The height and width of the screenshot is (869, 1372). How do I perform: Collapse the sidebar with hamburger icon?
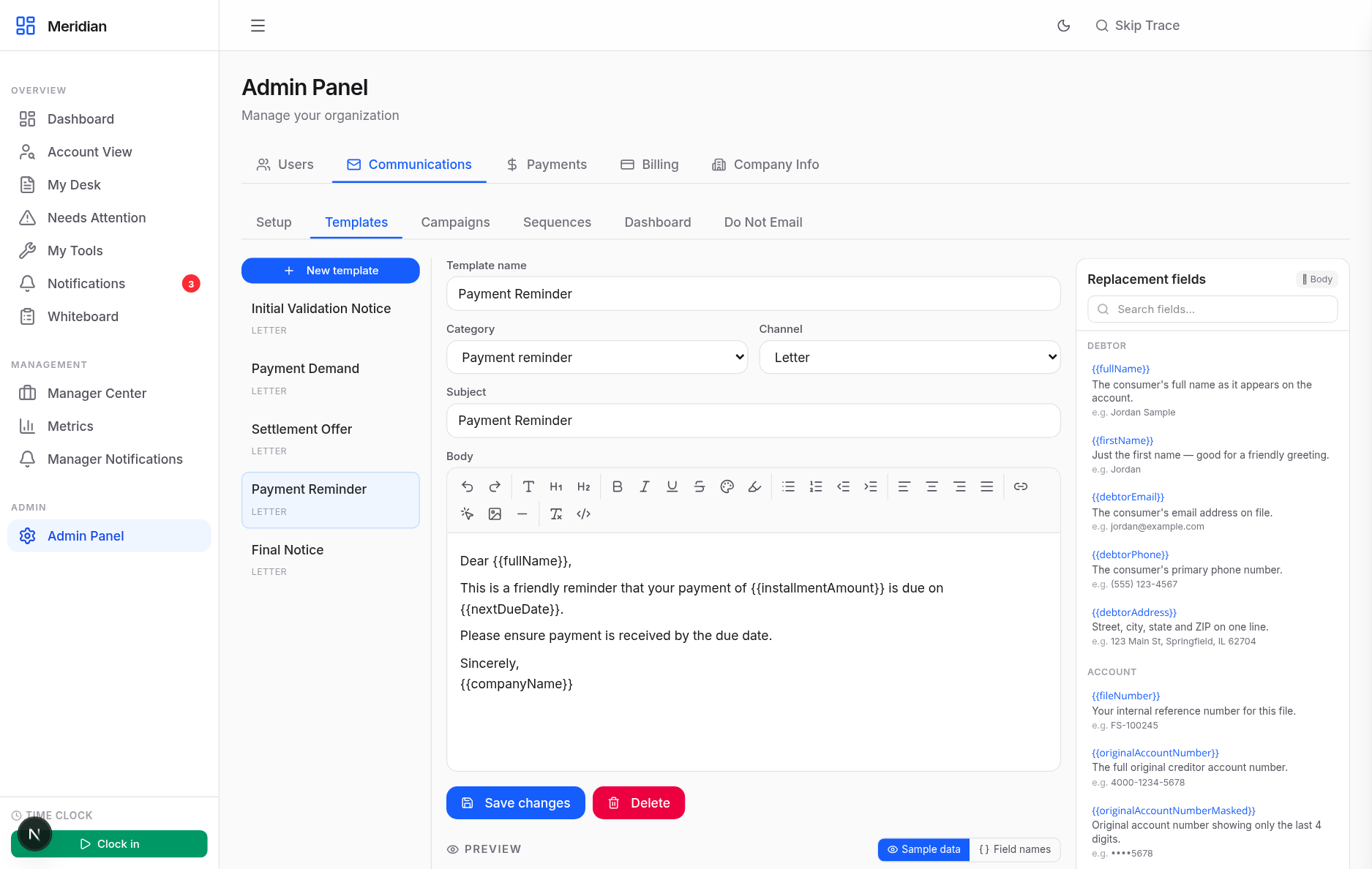(258, 26)
